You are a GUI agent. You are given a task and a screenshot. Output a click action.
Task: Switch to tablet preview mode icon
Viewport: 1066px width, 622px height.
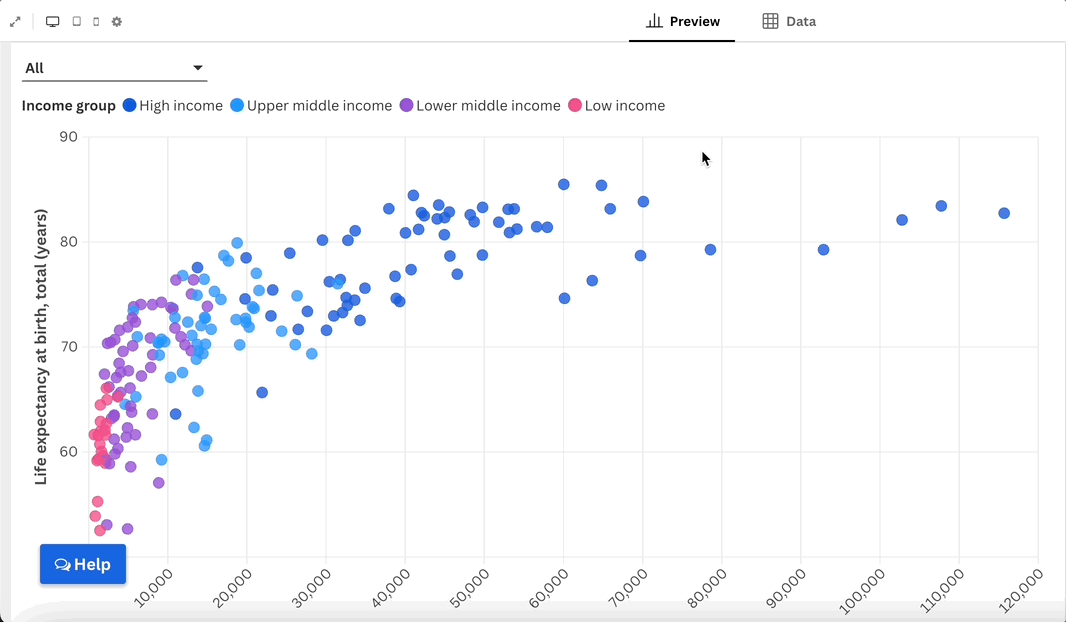point(76,21)
